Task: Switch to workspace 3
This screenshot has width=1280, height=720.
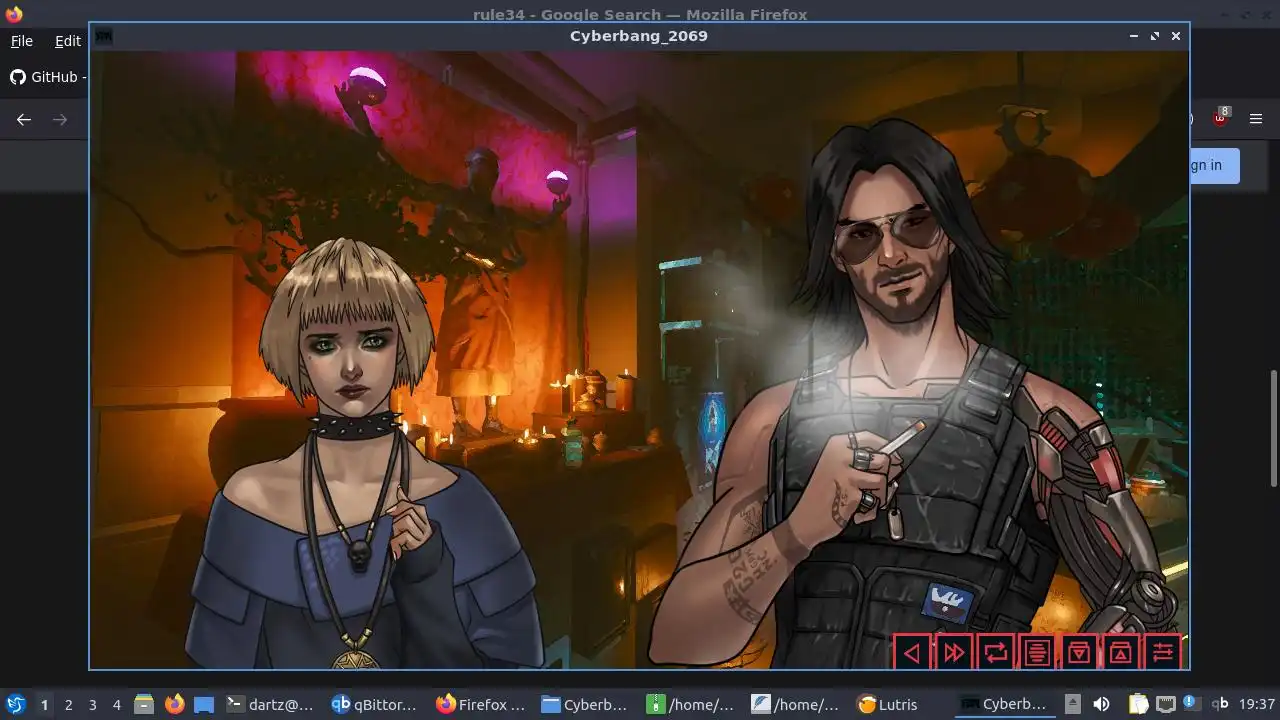Action: pyautogui.click(x=93, y=704)
